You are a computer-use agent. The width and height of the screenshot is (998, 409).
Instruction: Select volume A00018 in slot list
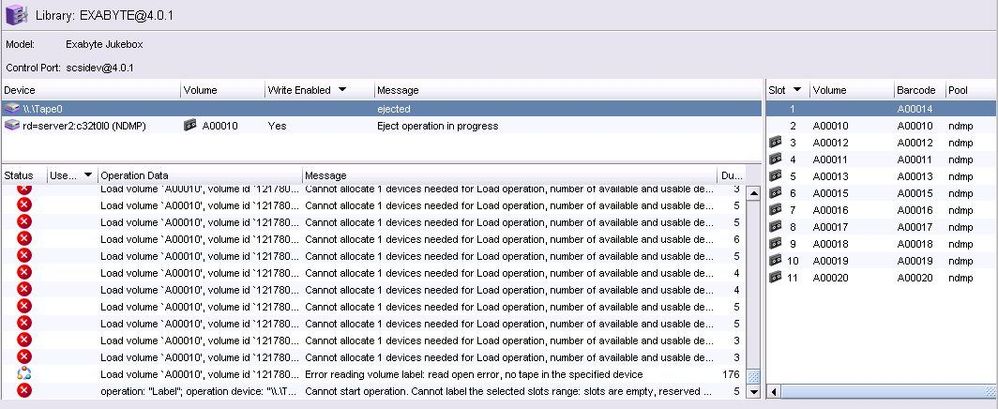point(830,244)
